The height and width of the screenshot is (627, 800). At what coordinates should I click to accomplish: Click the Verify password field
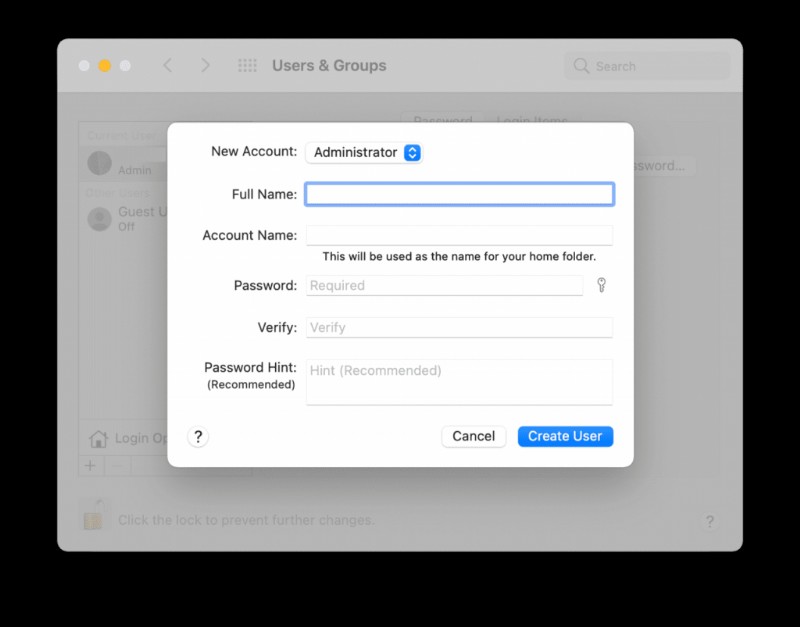(459, 328)
